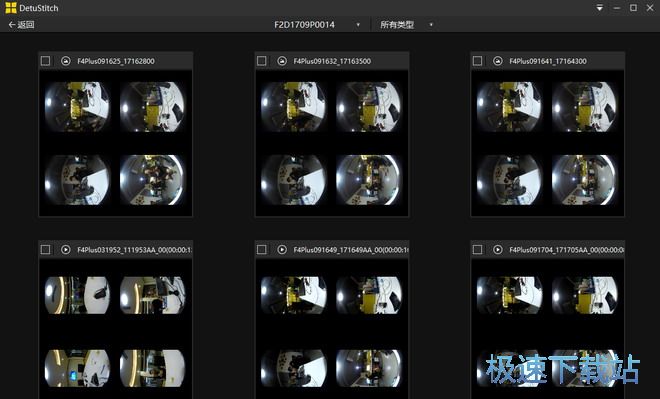Maximize the DetuStitch window
660x399 pixels.
tap(633, 8)
